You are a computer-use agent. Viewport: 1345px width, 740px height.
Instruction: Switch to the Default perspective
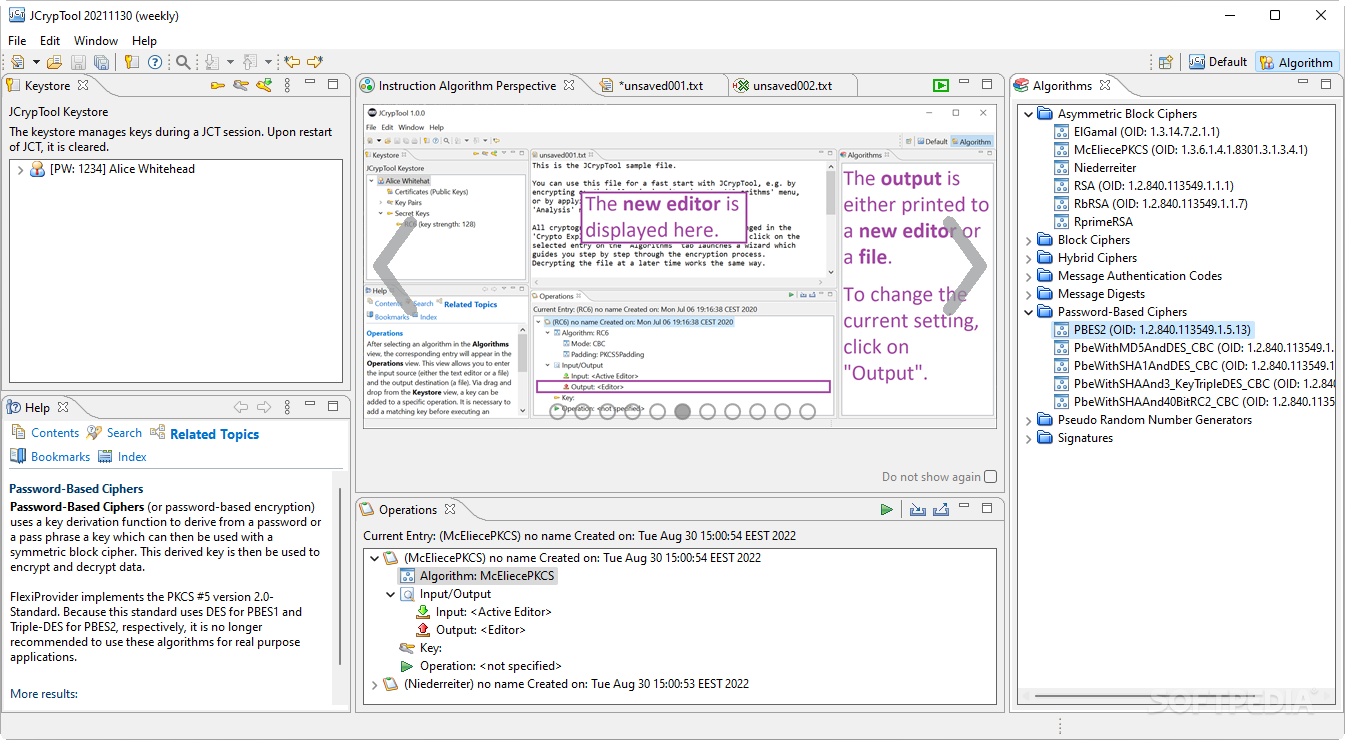[1218, 62]
